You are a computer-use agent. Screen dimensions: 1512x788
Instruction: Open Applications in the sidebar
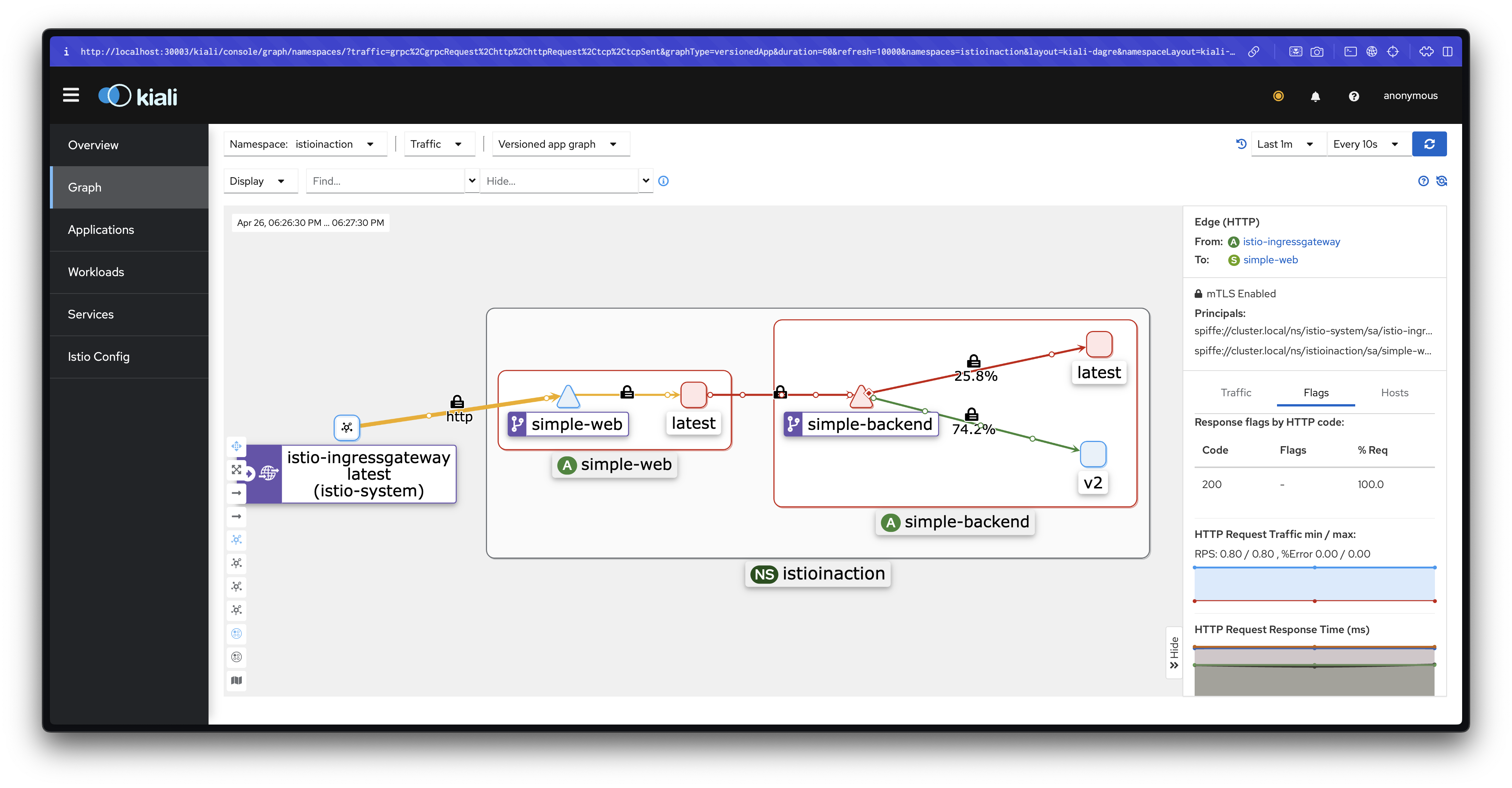[x=129, y=229]
